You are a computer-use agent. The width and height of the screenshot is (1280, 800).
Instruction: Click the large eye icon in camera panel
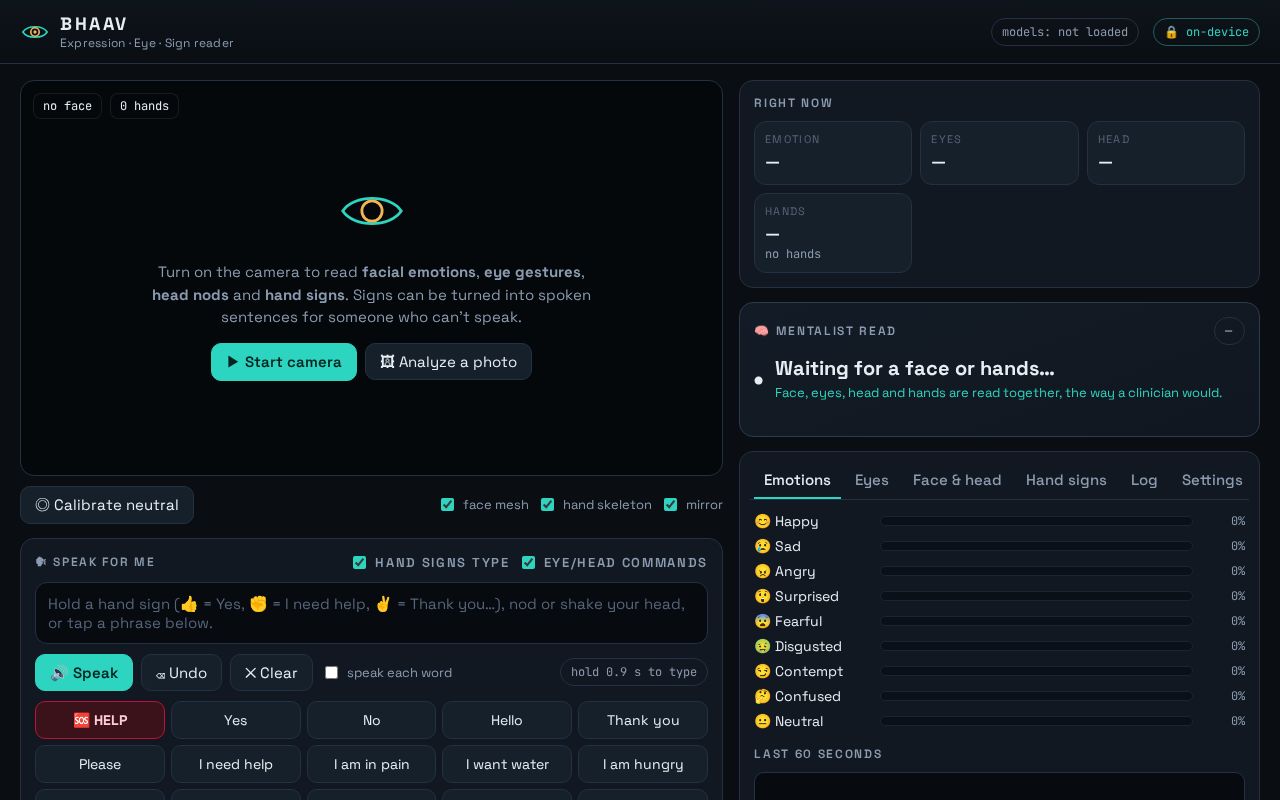pos(372,211)
